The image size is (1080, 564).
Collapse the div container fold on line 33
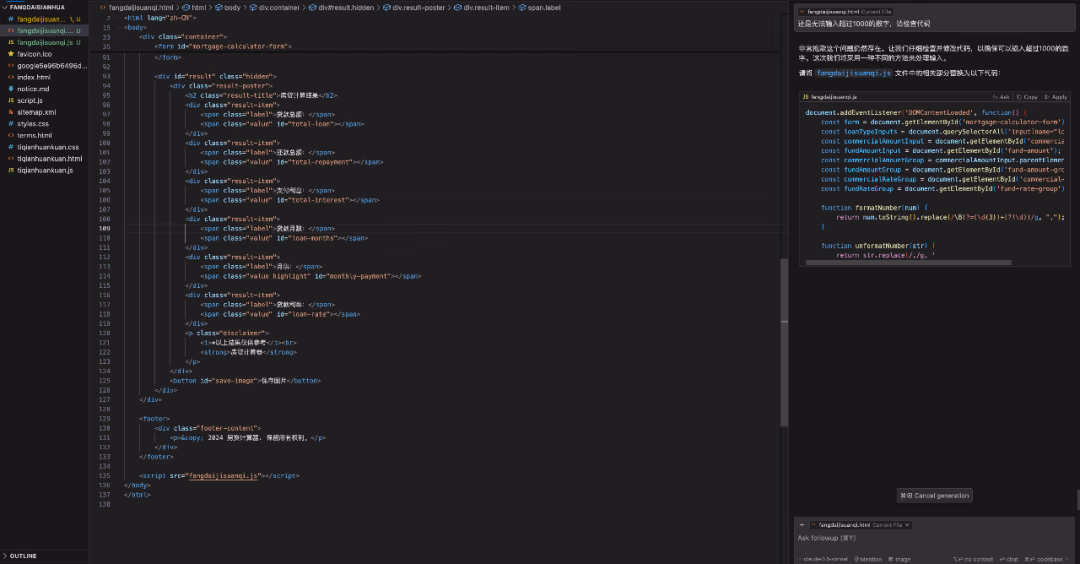pos(119,37)
